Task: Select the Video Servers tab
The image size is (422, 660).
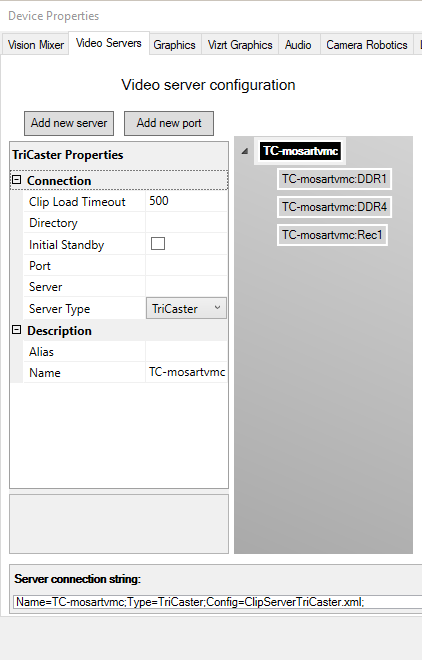Action: pos(109,43)
